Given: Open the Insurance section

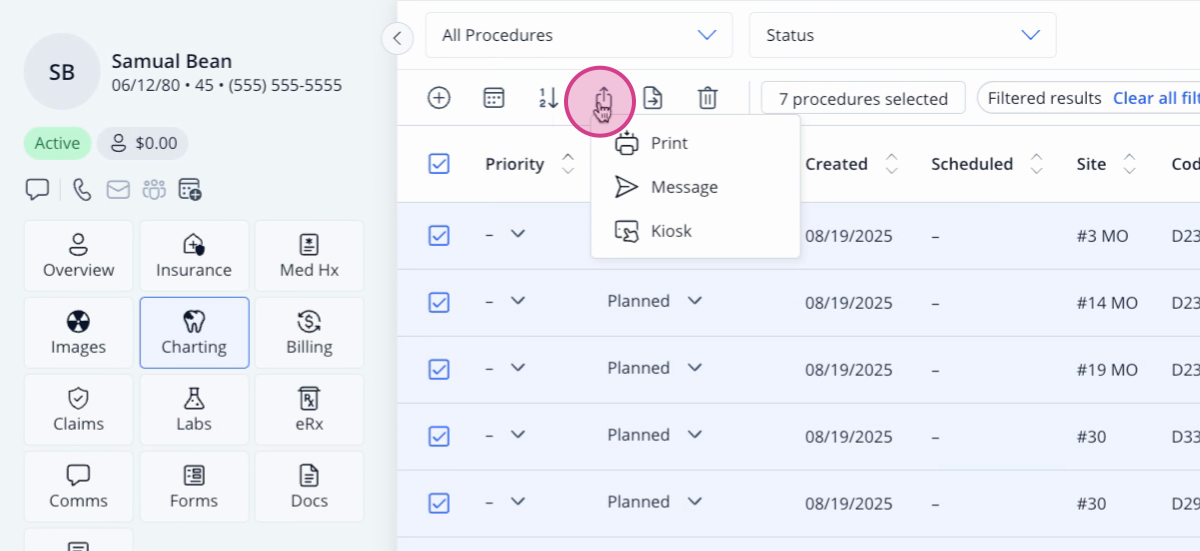Looking at the screenshot, I should coord(194,256).
